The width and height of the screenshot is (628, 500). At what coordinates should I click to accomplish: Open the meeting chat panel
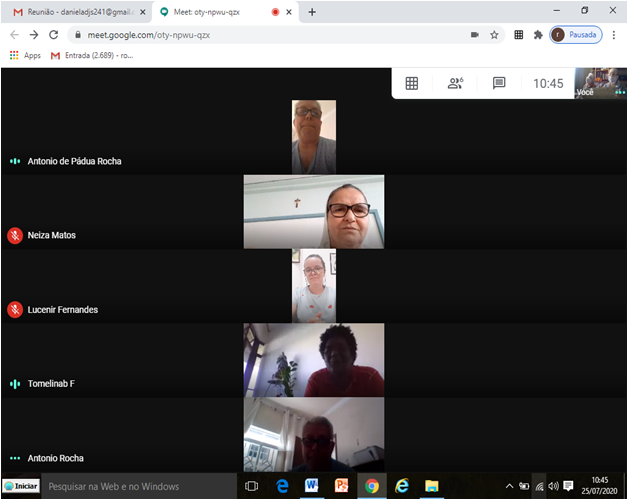499,84
